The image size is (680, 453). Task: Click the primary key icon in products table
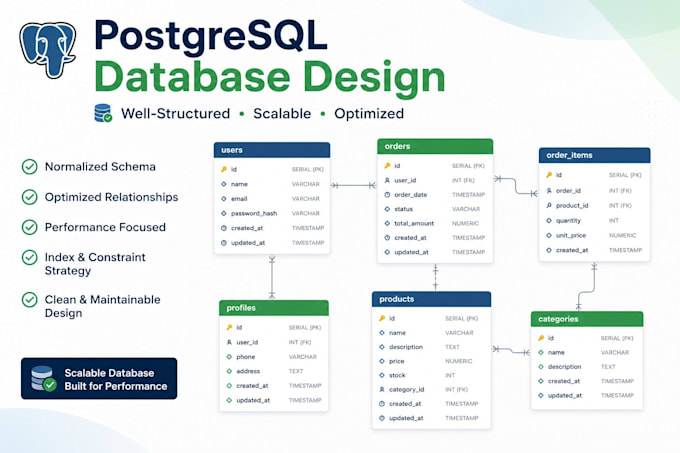[x=382, y=318]
